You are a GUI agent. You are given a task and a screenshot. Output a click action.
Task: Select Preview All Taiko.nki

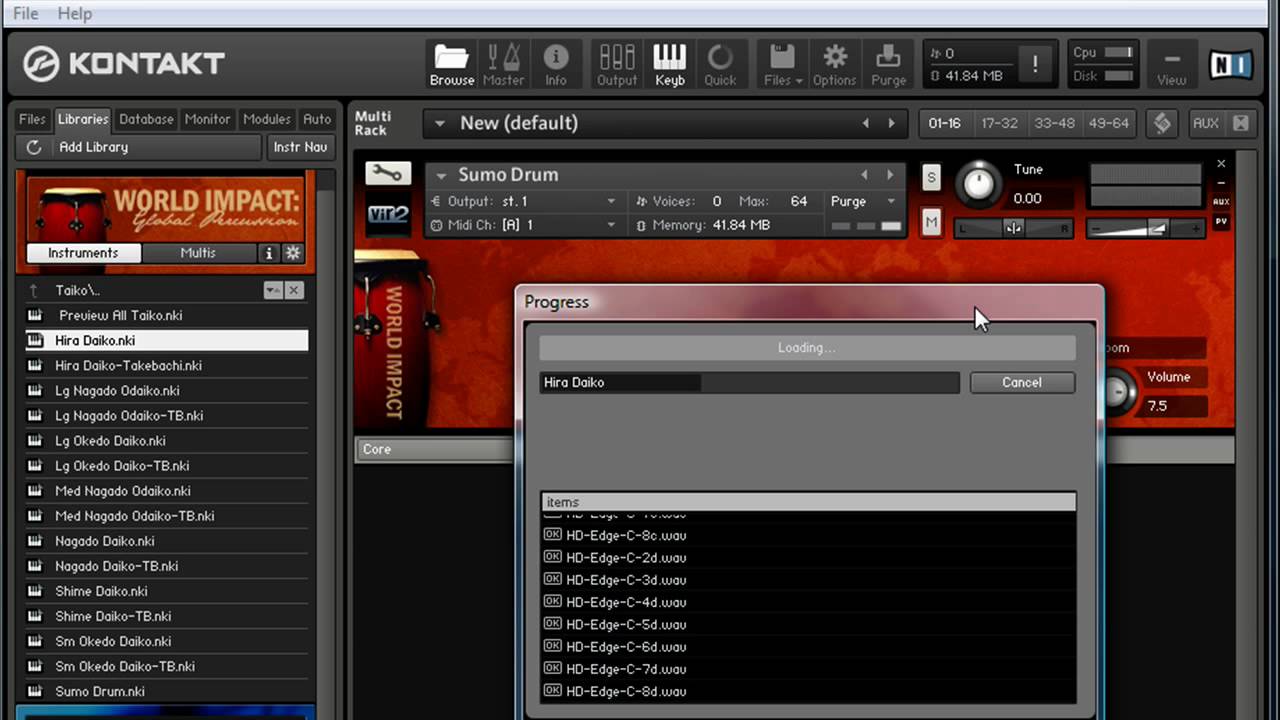(166, 315)
